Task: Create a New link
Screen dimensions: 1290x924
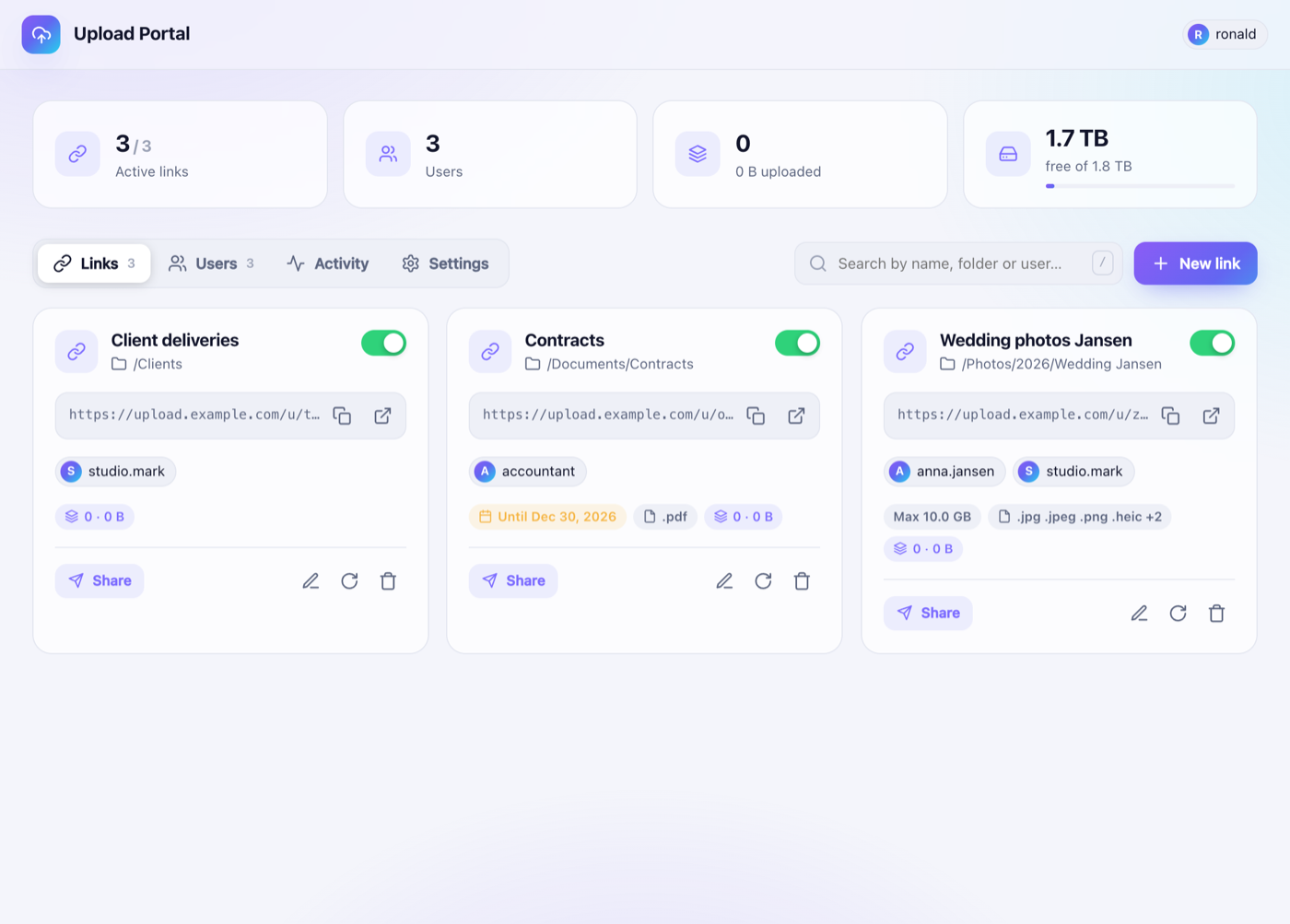Action: coord(1195,263)
